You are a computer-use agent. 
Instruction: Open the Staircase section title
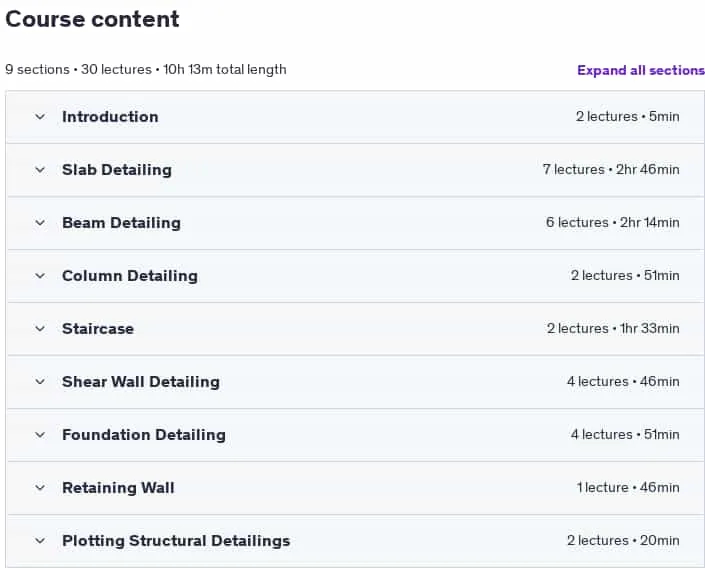click(x=98, y=329)
